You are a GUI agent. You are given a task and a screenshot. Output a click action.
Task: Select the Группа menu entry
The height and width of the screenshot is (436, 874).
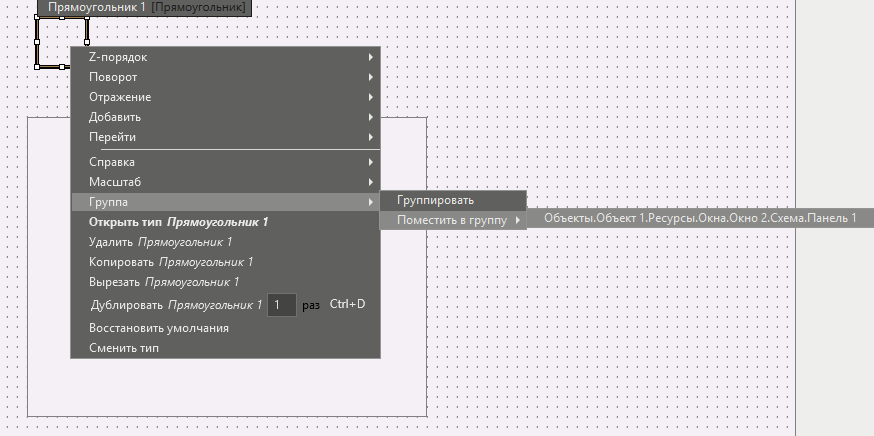(x=108, y=202)
